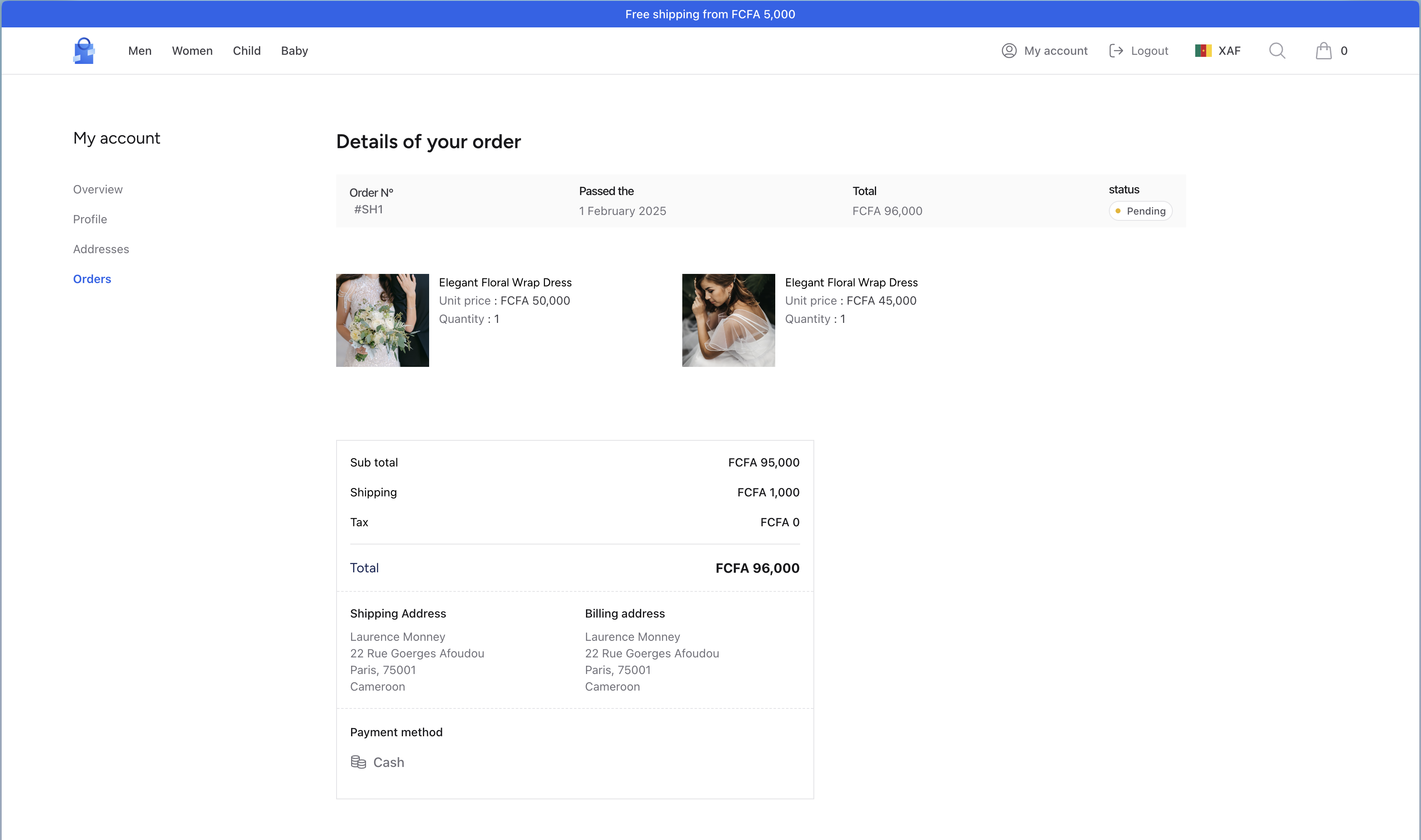Open the shopping bag cart icon
1421x840 pixels.
(x=1323, y=51)
